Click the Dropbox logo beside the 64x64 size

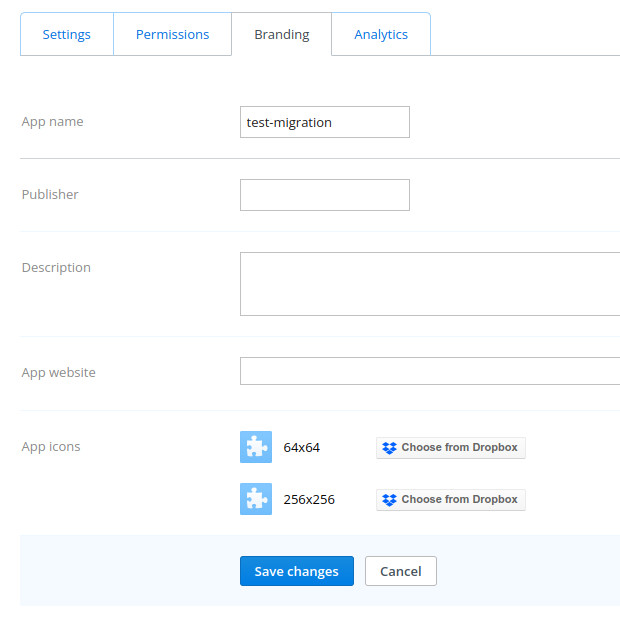[x=389, y=448]
